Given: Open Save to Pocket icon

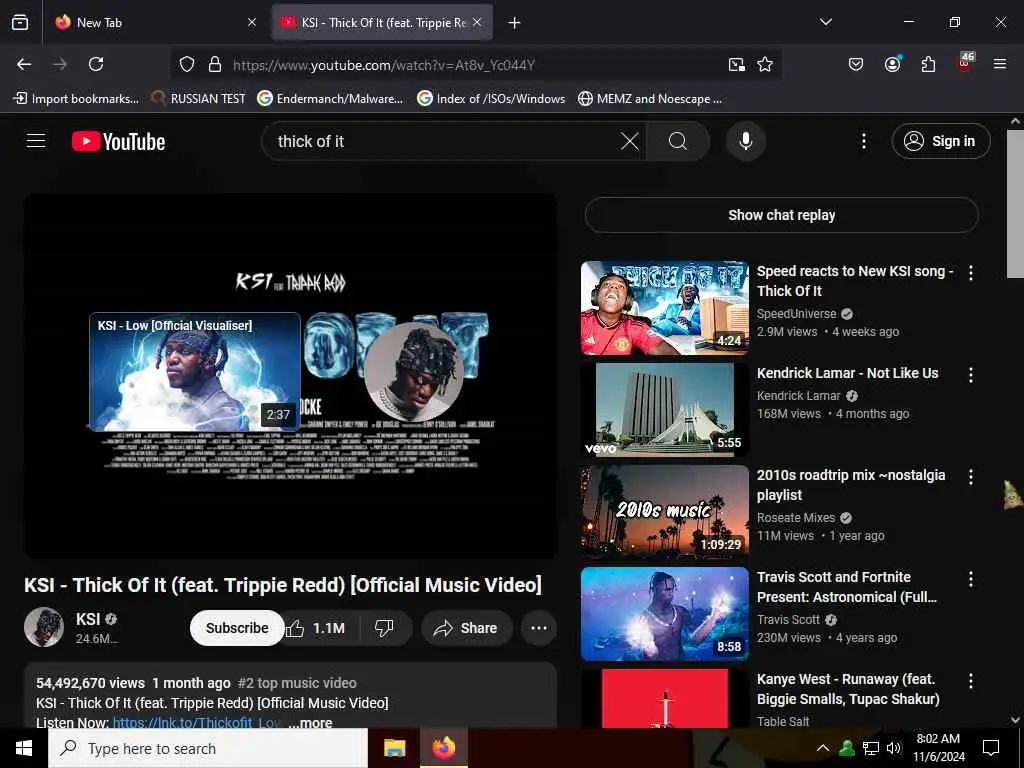Looking at the screenshot, I should click(856, 64).
